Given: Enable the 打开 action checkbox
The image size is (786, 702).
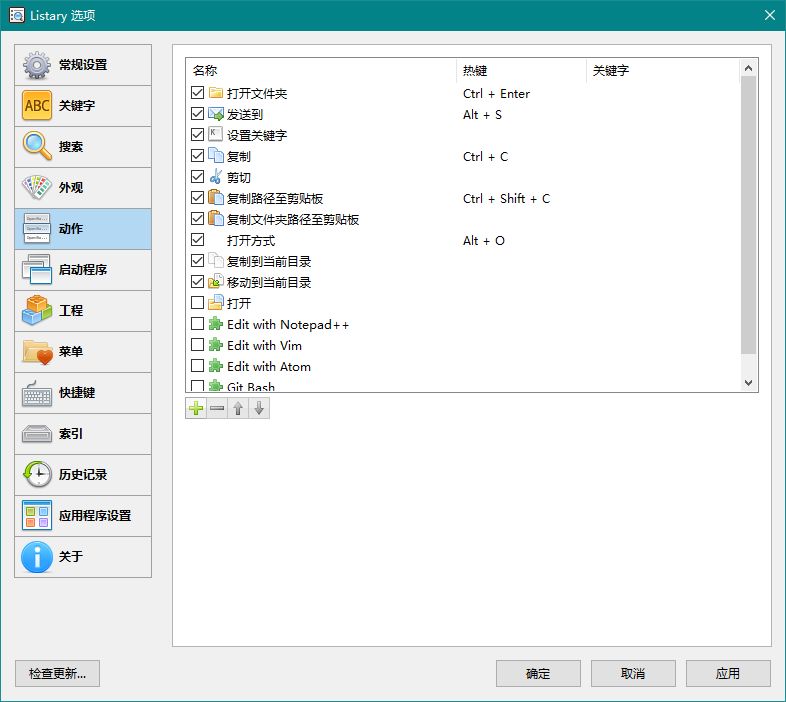Looking at the screenshot, I should 198,303.
